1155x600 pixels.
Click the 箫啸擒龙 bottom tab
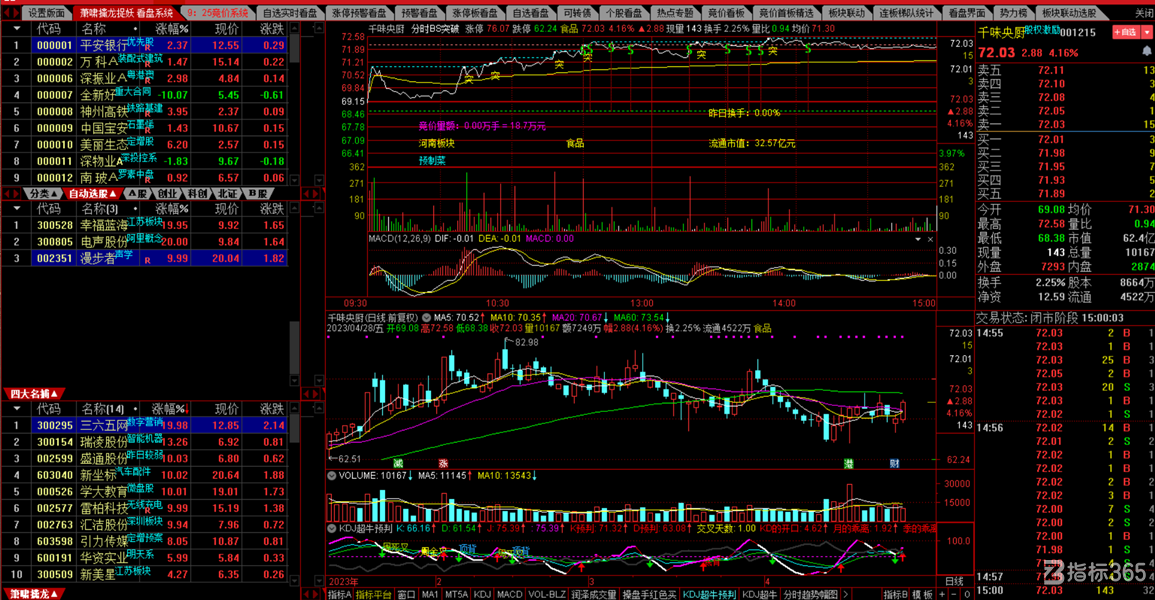pos(33,593)
